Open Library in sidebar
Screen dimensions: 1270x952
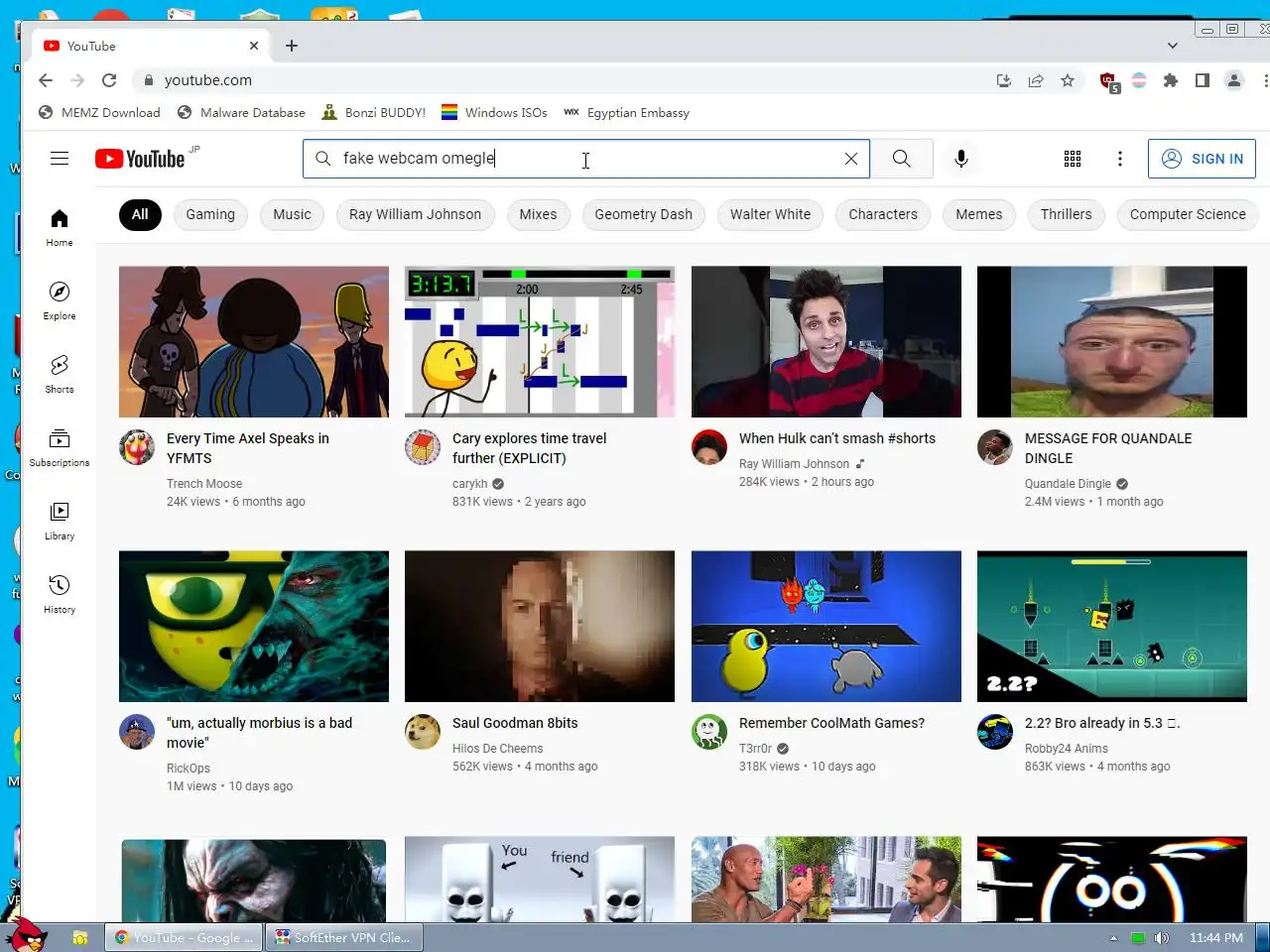pos(60,522)
